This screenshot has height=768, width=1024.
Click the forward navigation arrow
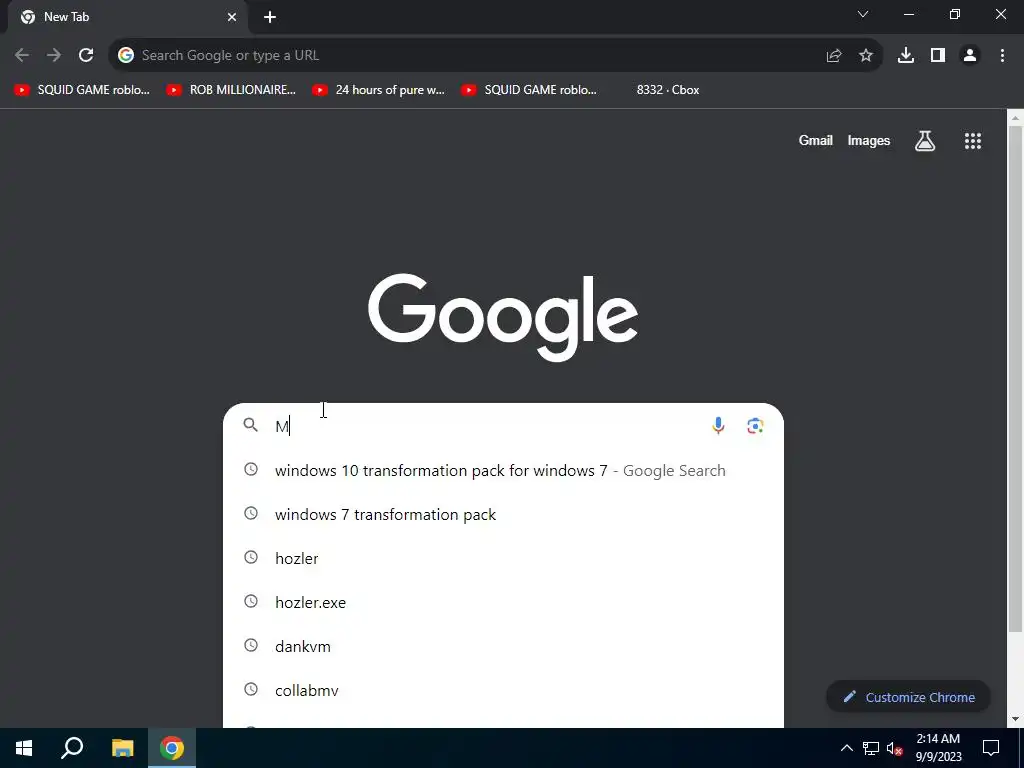[x=54, y=56]
